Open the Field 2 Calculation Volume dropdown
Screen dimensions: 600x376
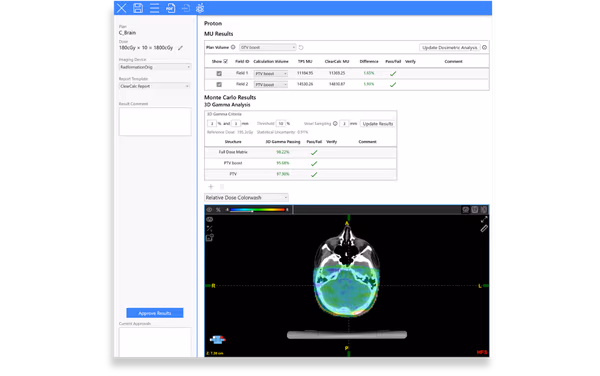[x=271, y=85]
